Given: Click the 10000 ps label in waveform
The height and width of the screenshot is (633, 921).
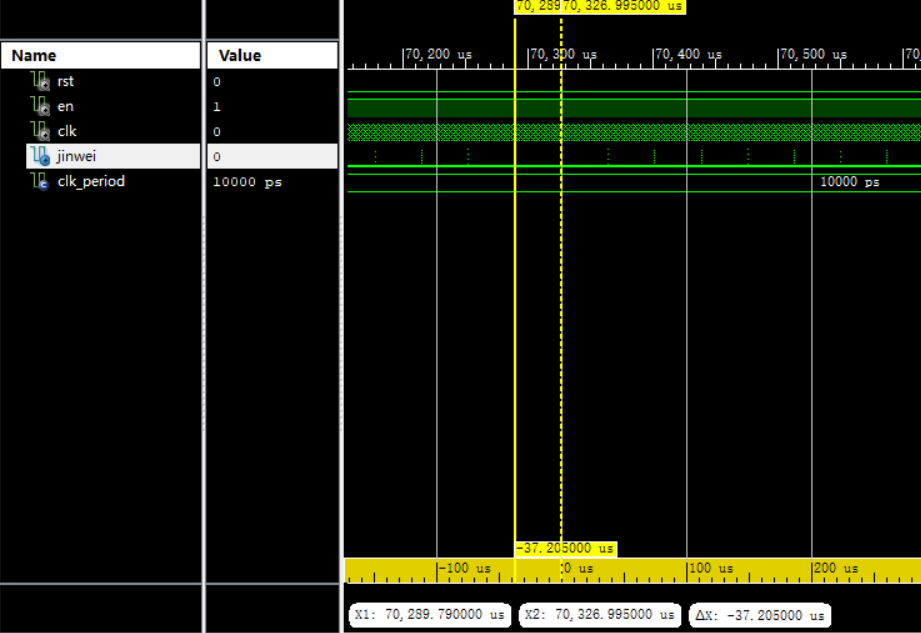Looking at the screenshot, I should pos(849,182).
